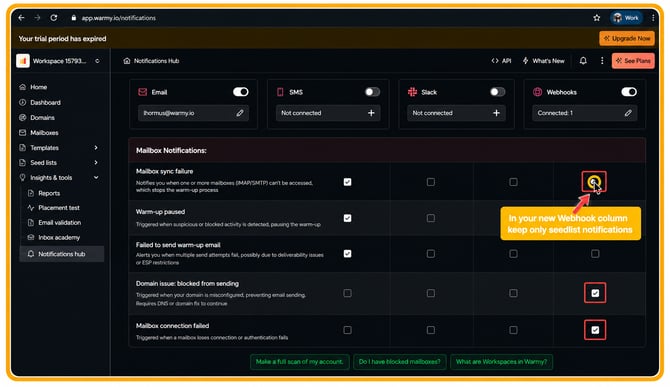The width and height of the screenshot is (670, 387).
Task: Open the browser three-dot menu
Action: click(653, 18)
